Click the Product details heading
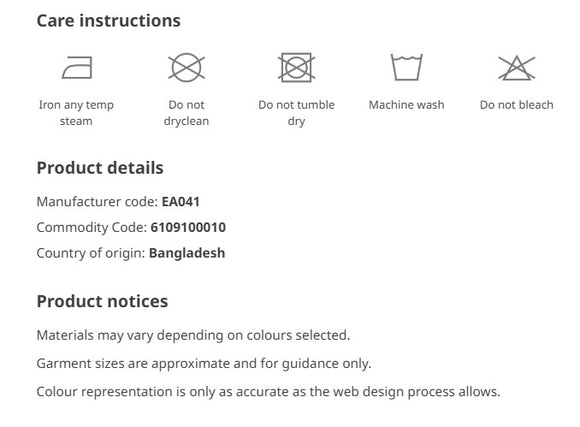Image resolution: width=580 pixels, height=427 pixels. click(100, 168)
